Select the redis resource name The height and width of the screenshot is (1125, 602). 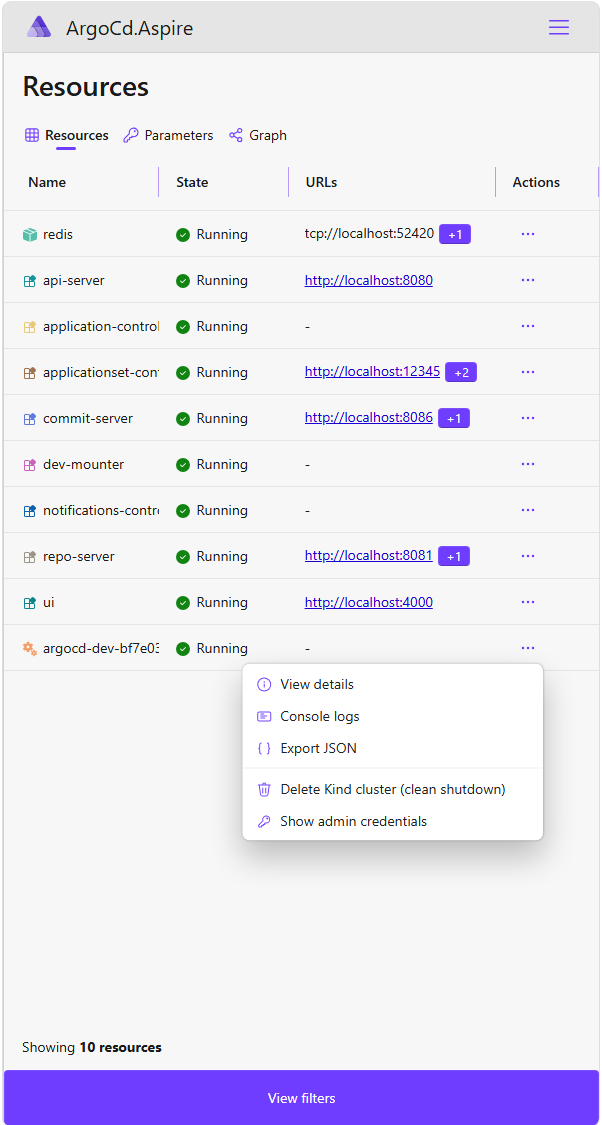(58, 235)
